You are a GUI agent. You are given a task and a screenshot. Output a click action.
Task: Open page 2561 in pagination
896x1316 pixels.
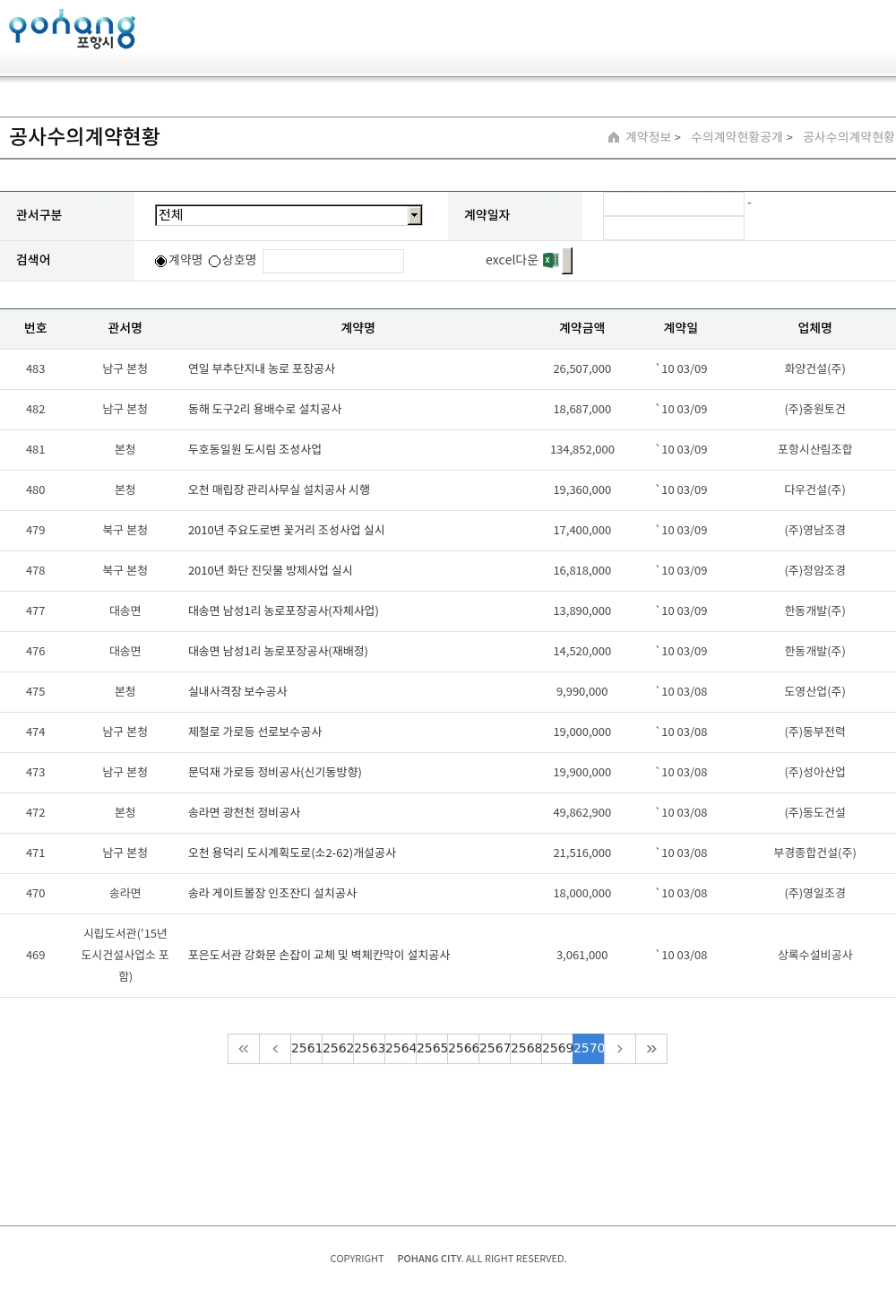[306, 1049]
